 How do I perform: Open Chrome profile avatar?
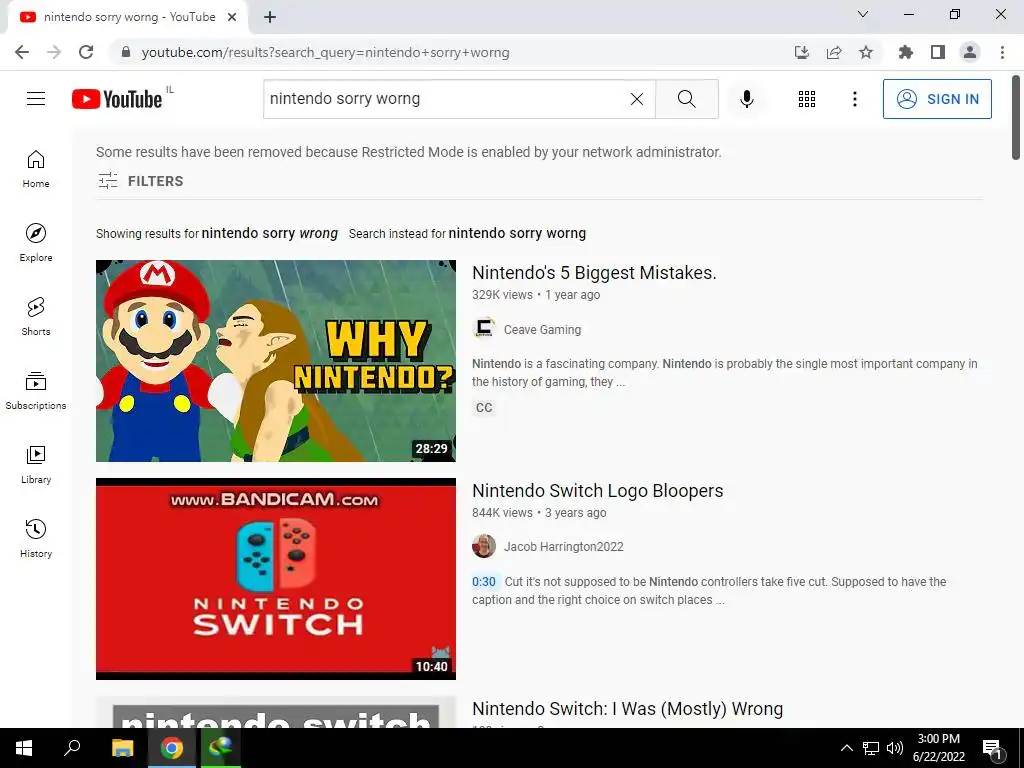(970, 52)
